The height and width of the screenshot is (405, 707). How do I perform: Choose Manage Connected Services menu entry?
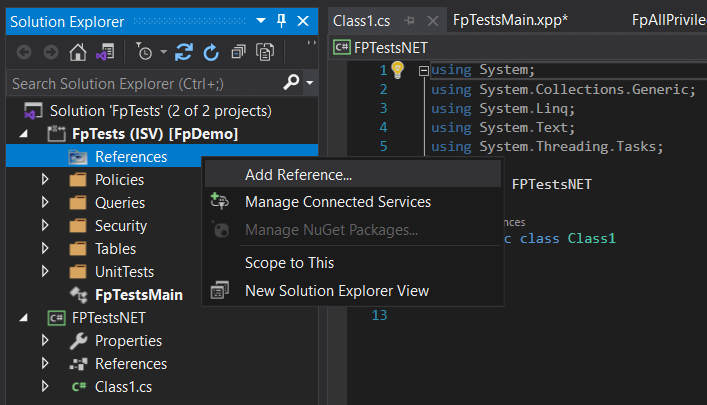tap(353, 202)
